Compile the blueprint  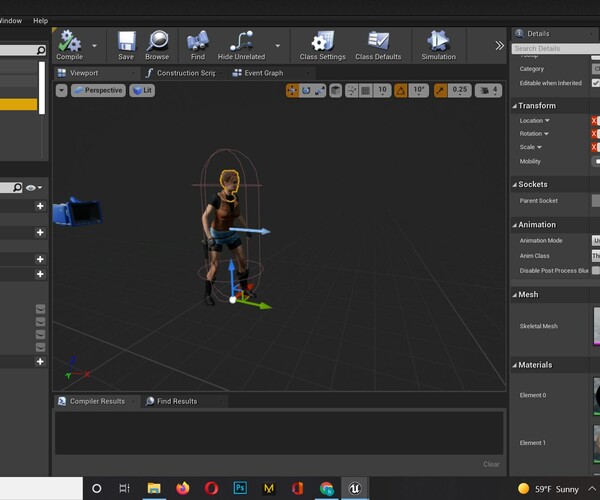coord(69,46)
